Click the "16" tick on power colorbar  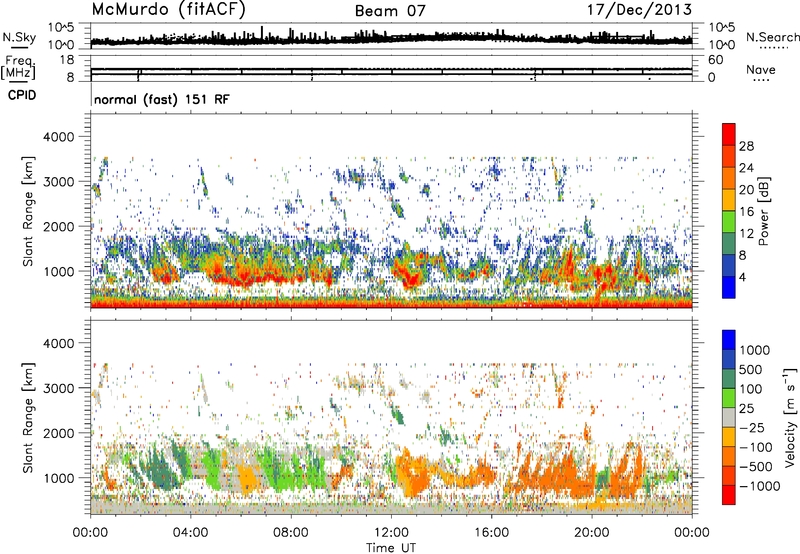(746, 212)
